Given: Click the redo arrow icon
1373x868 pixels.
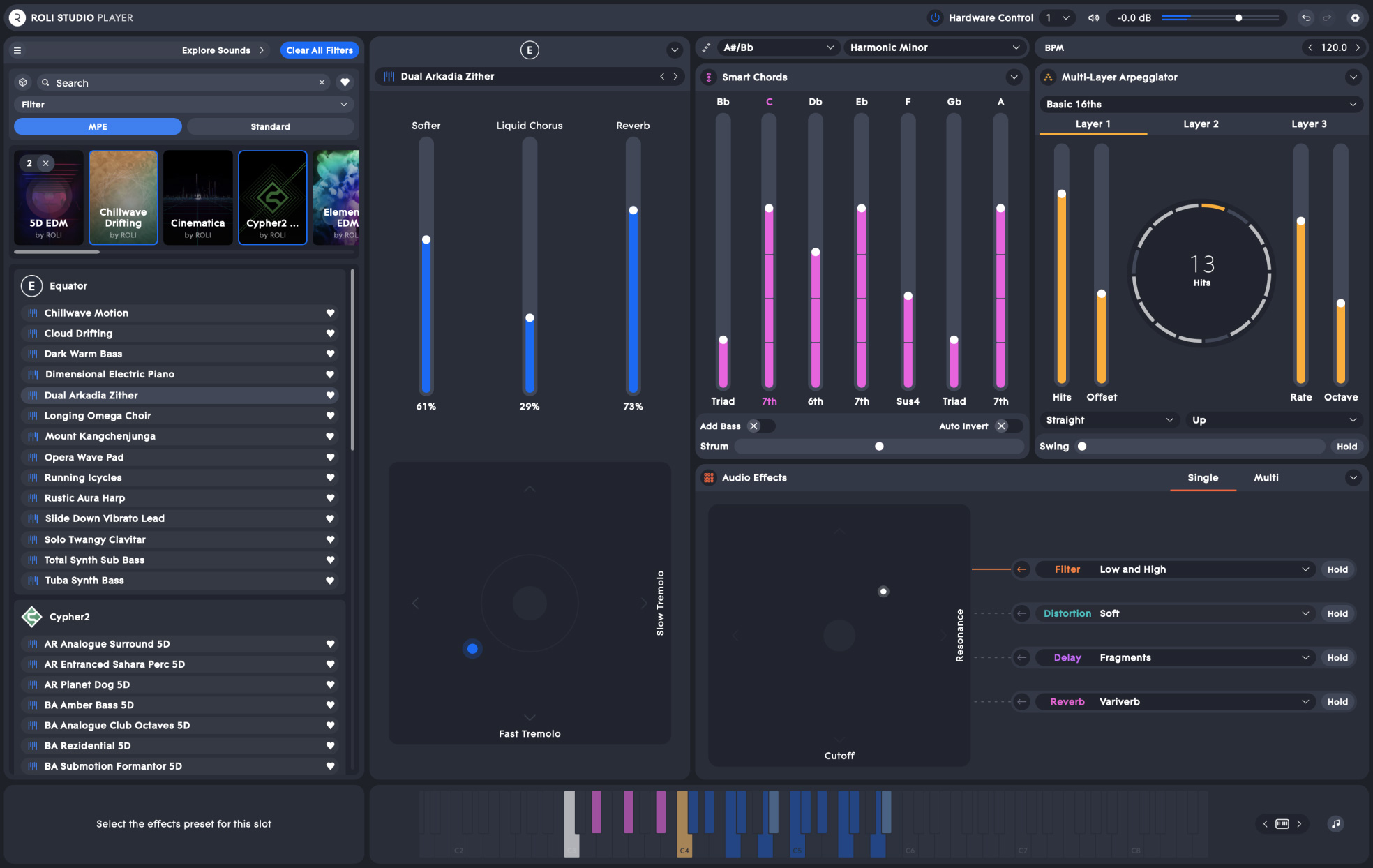Looking at the screenshot, I should pos(1328,18).
